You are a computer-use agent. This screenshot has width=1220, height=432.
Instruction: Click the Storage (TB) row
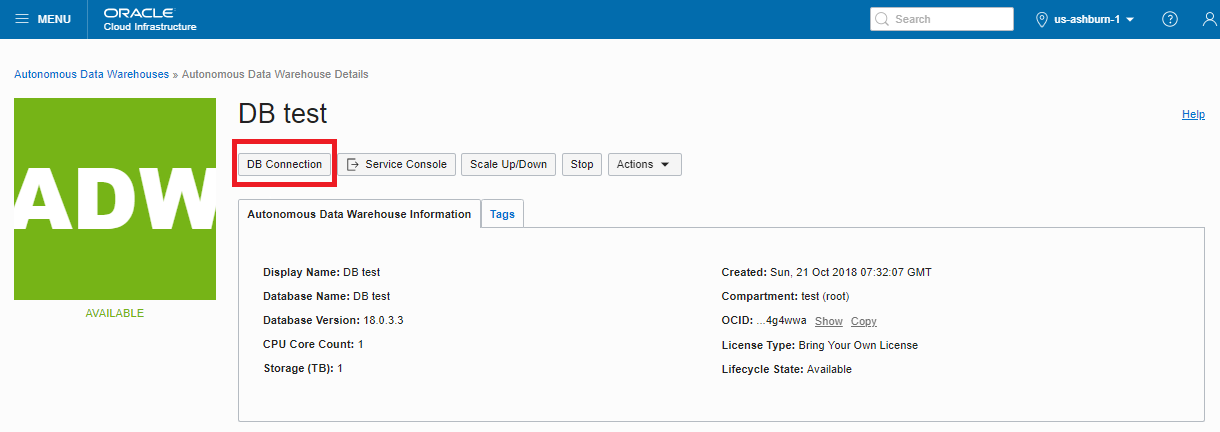click(303, 368)
